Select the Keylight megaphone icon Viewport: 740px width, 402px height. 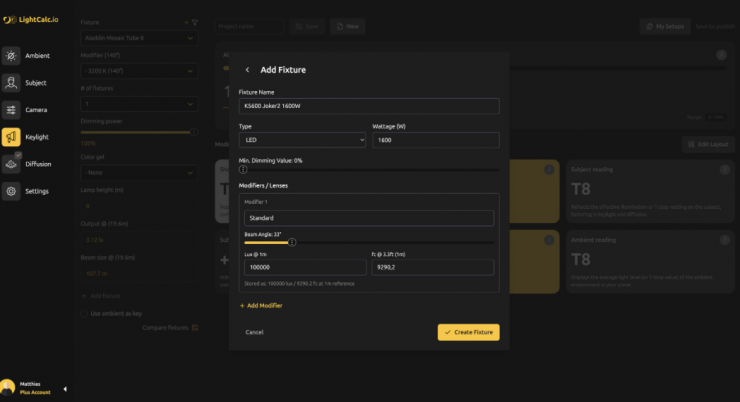[x=11, y=137]
